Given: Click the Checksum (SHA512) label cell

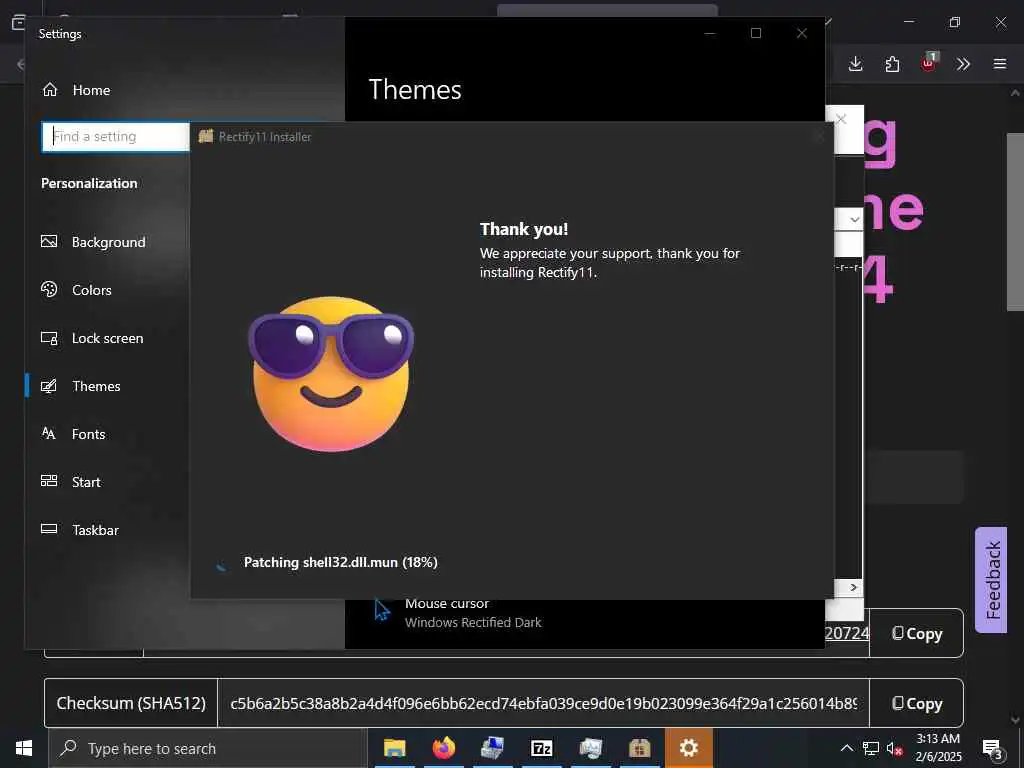Looking at the screenshot, I should click(131, 703).
